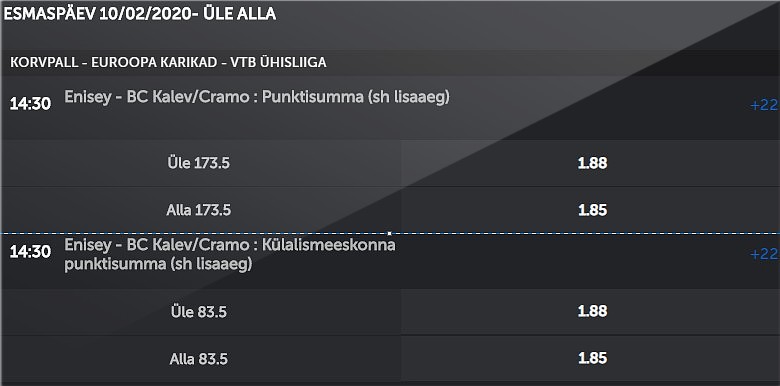Click the Alla 173.5 outcome label
Screen dimensions: 780x386
(198, 210)
